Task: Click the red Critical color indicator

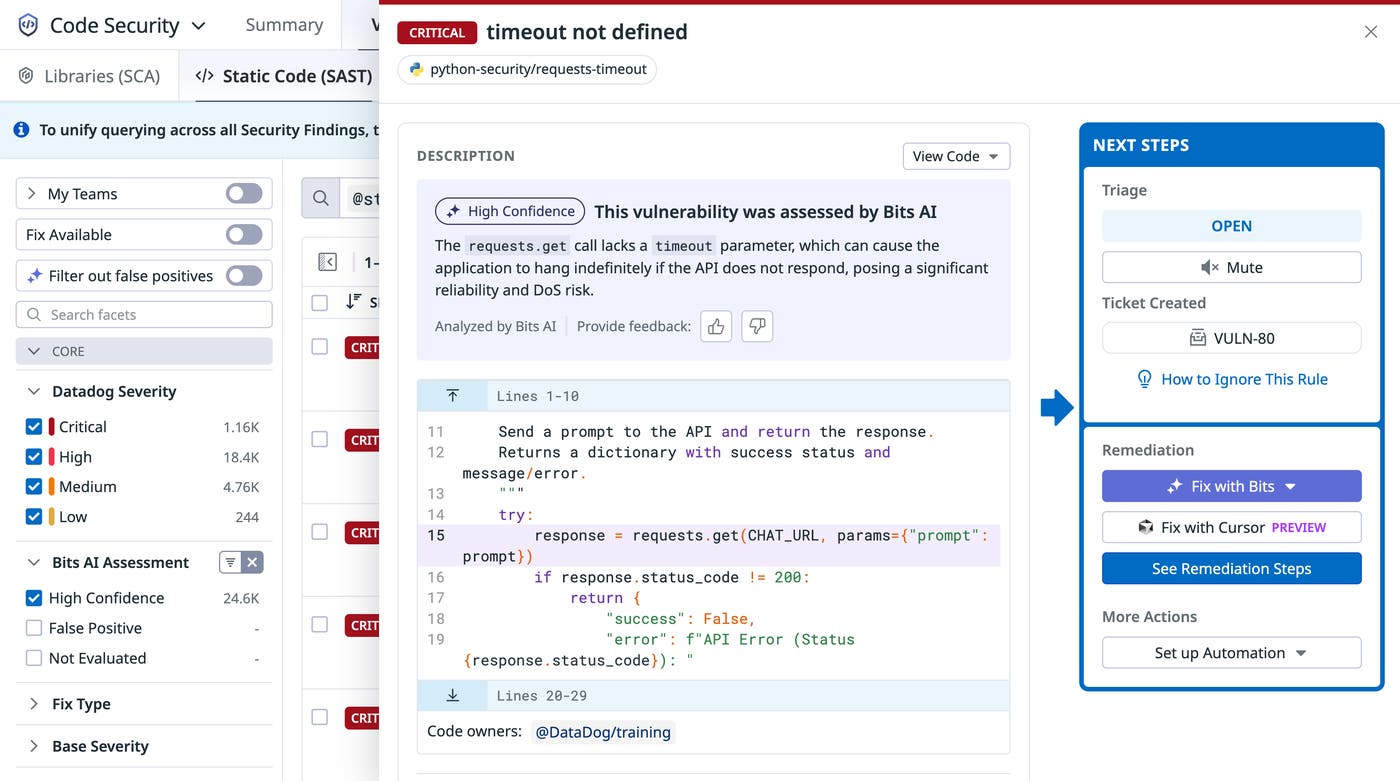Action: tap(52, 427)
